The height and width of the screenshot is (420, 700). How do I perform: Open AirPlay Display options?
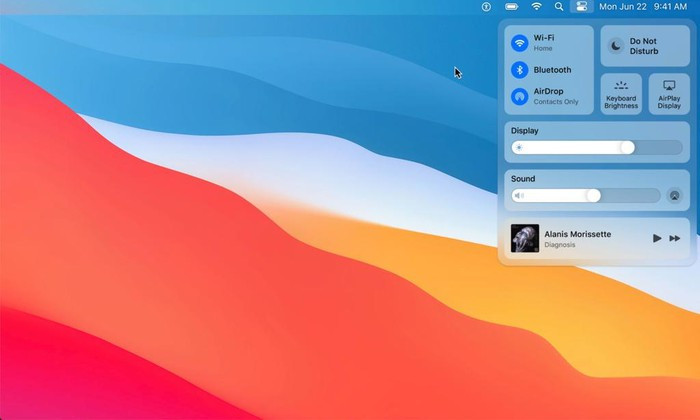pyautogui.click(x=669, y=94)
